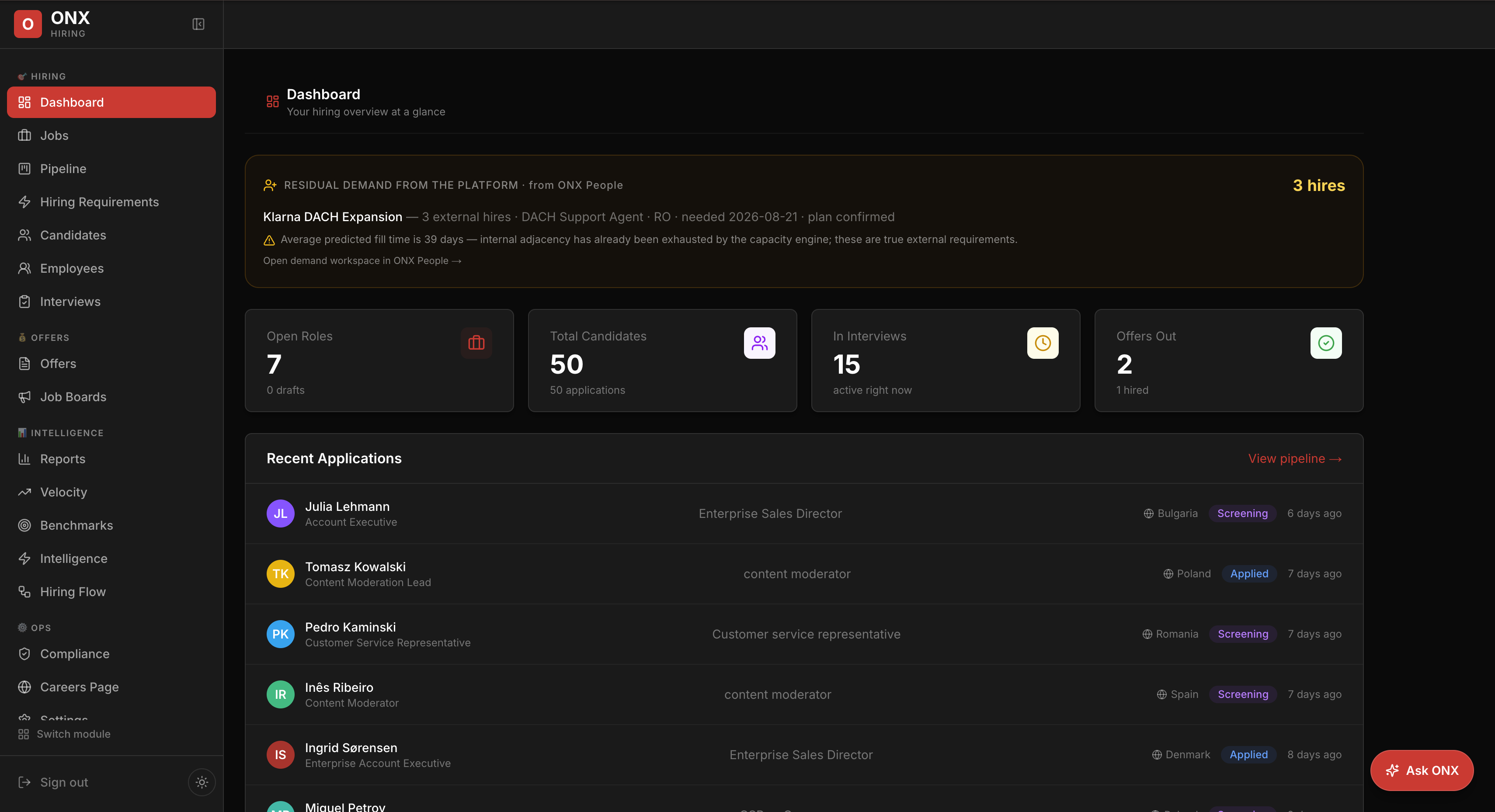Collapse the sidebar with the panel icon
Image resolution: width=1495 pixels, height=812 pixels.
coord(198,24)
